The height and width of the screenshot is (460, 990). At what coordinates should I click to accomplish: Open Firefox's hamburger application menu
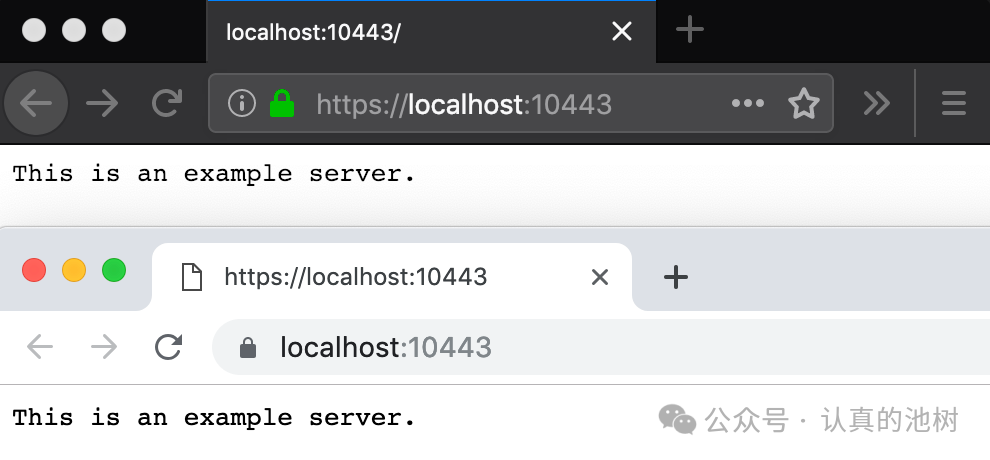click(x=954, y=103)
